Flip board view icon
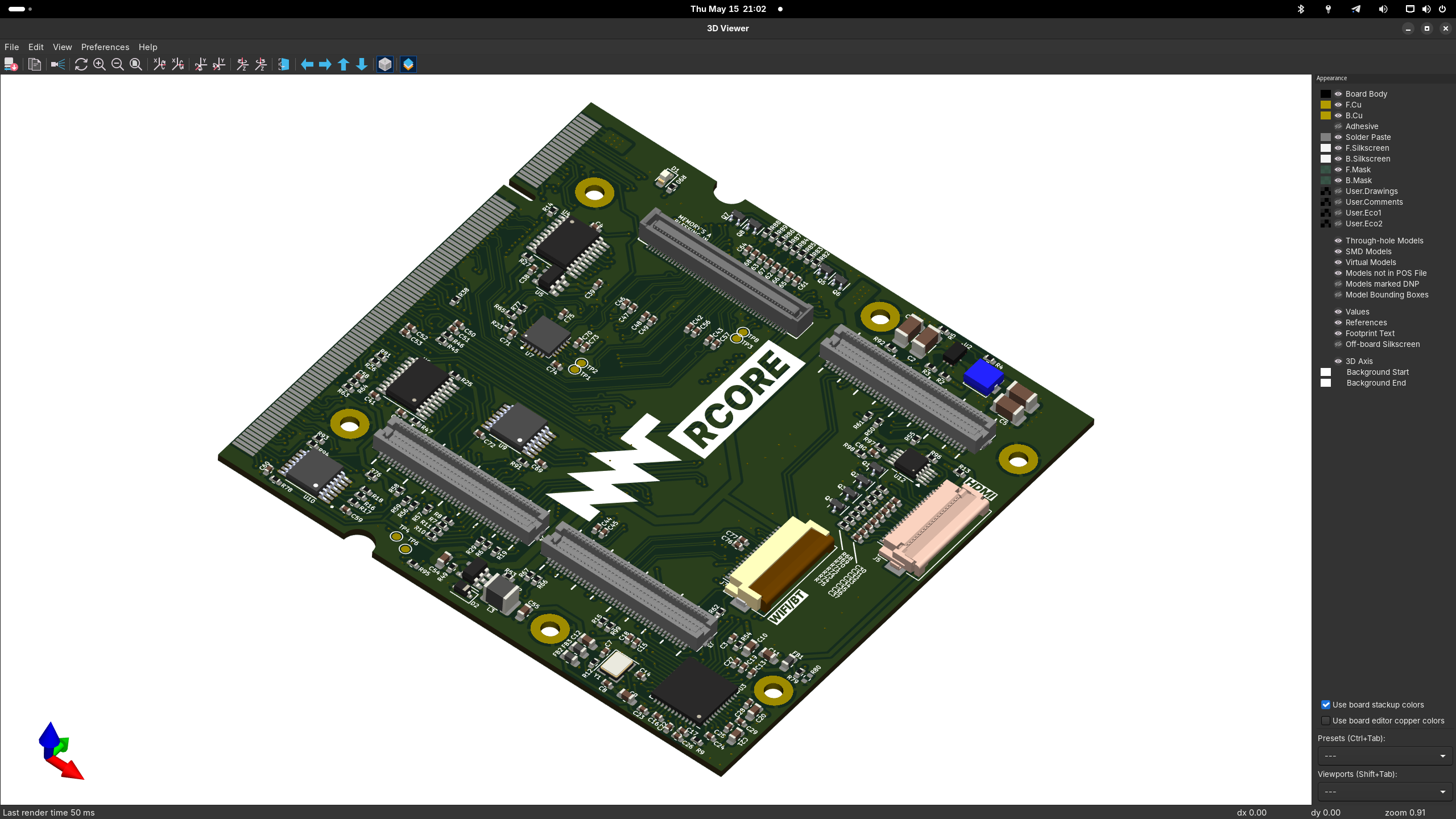The width and height of the screenshot is (1456, 819). pos(284,64)
